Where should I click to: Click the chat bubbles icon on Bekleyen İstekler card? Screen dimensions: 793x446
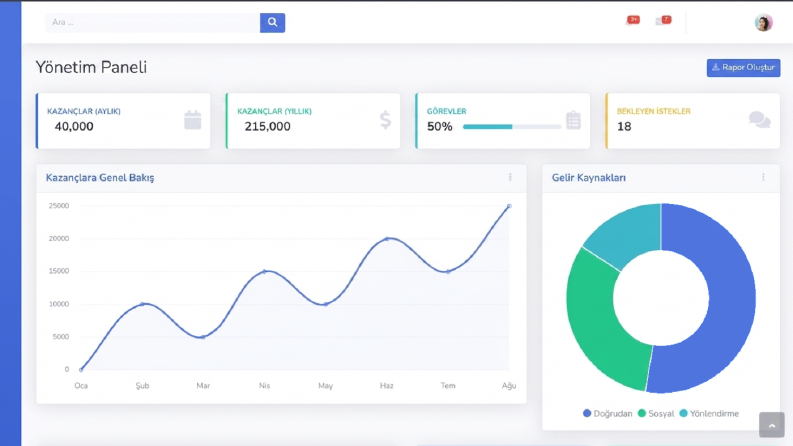coord(759,120)
